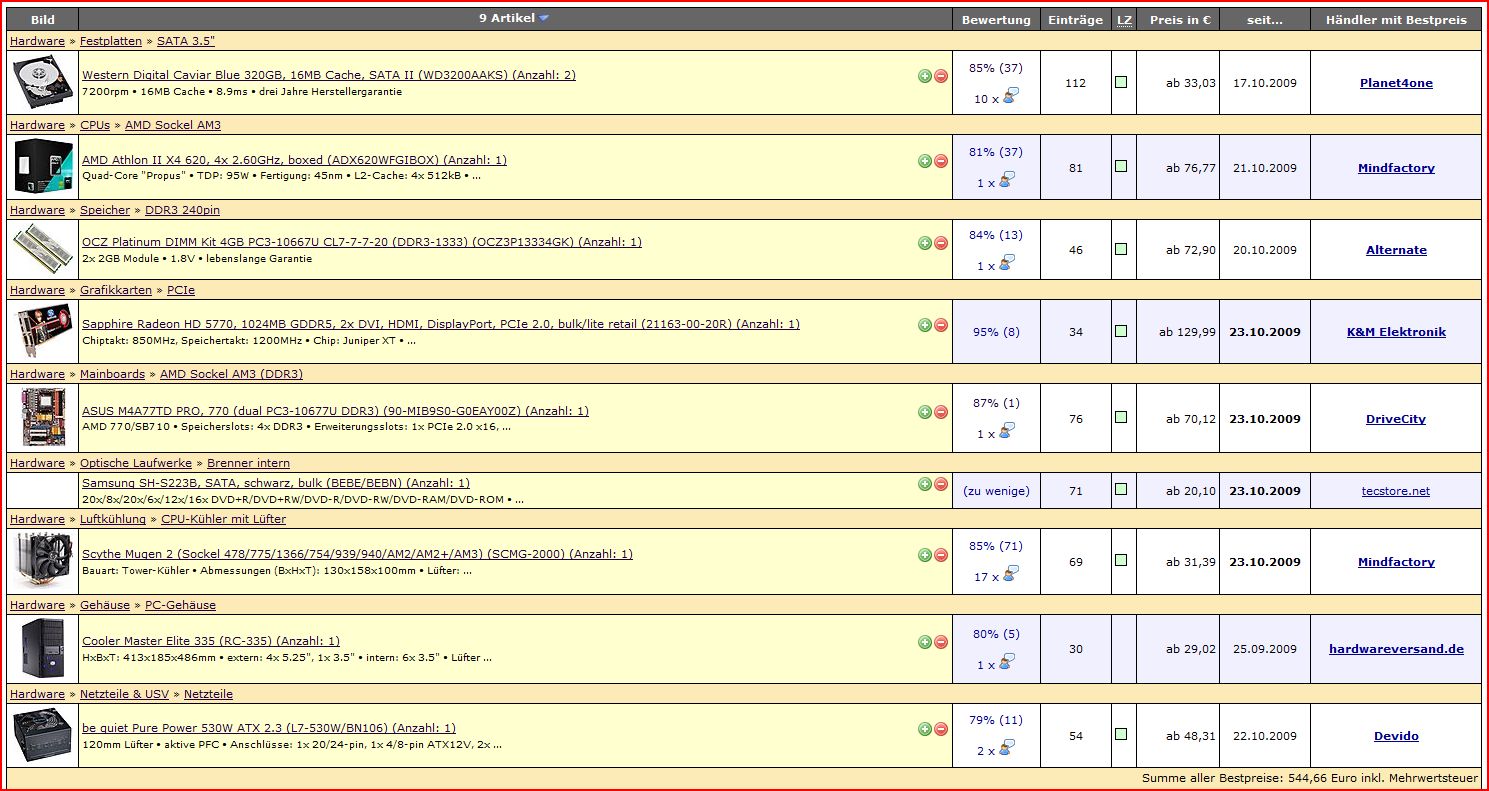Increase quantity of Western Digital Caviar Blue

pos(925,76)
